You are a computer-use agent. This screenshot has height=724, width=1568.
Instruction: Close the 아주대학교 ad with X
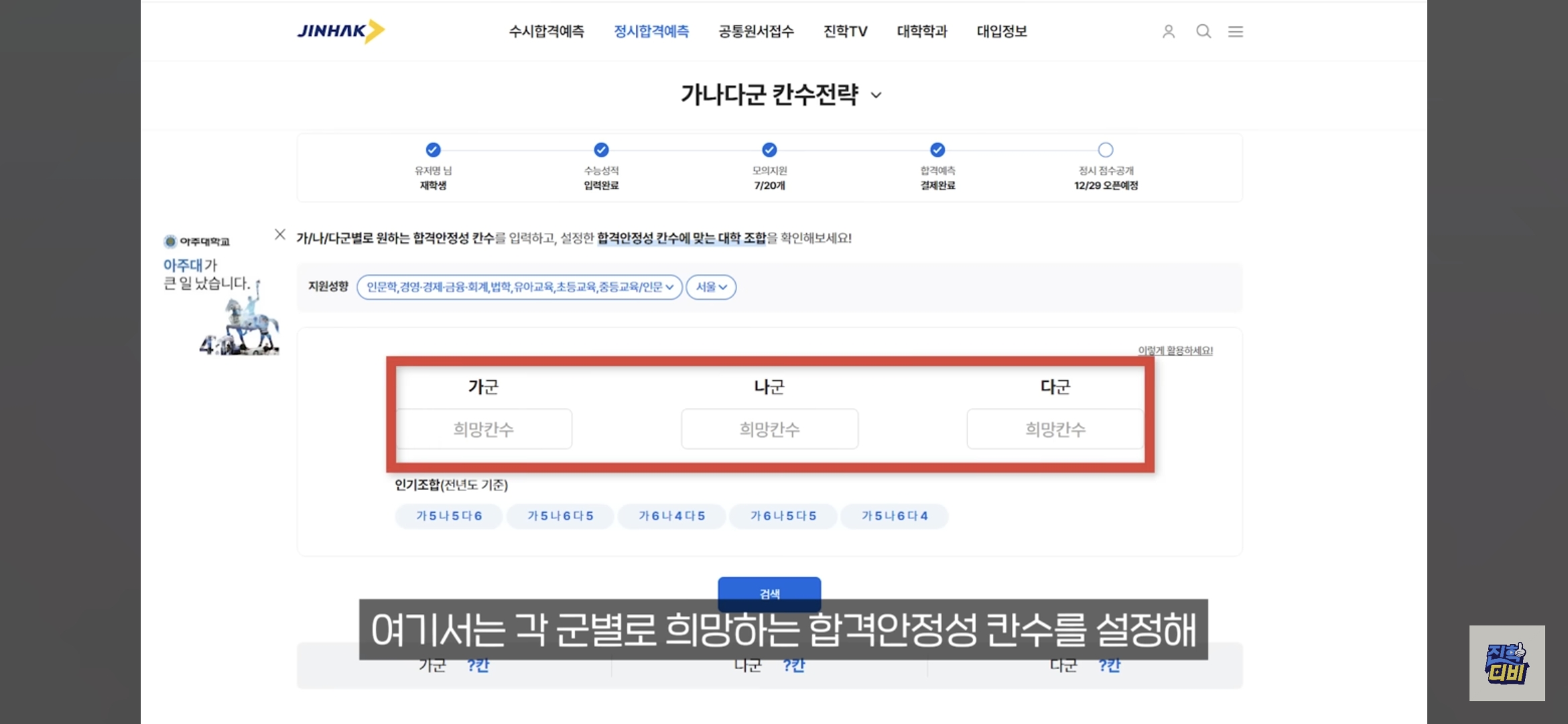click(x=280, y=234)
